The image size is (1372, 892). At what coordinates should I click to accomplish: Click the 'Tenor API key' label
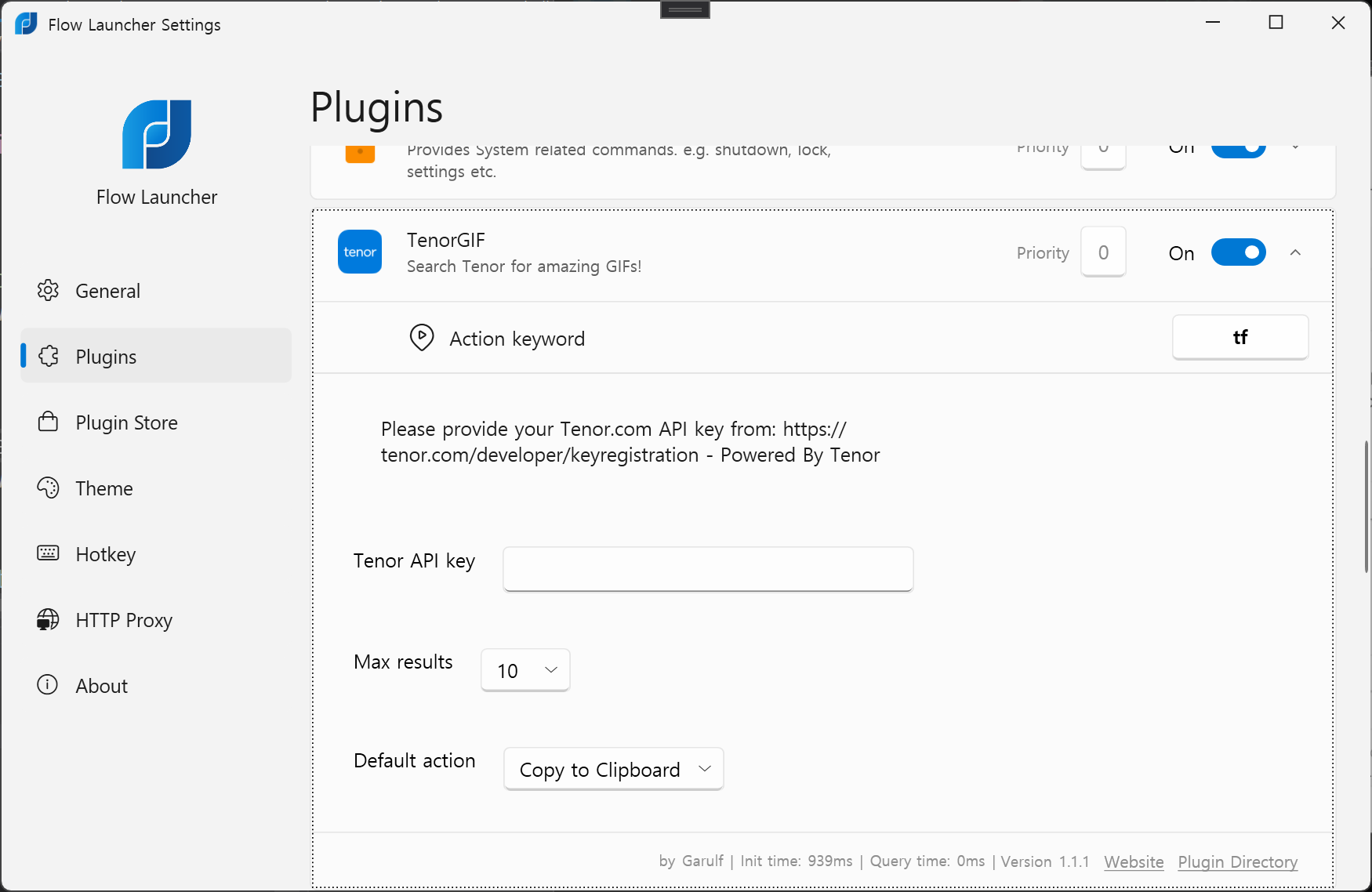coord(414,561)
